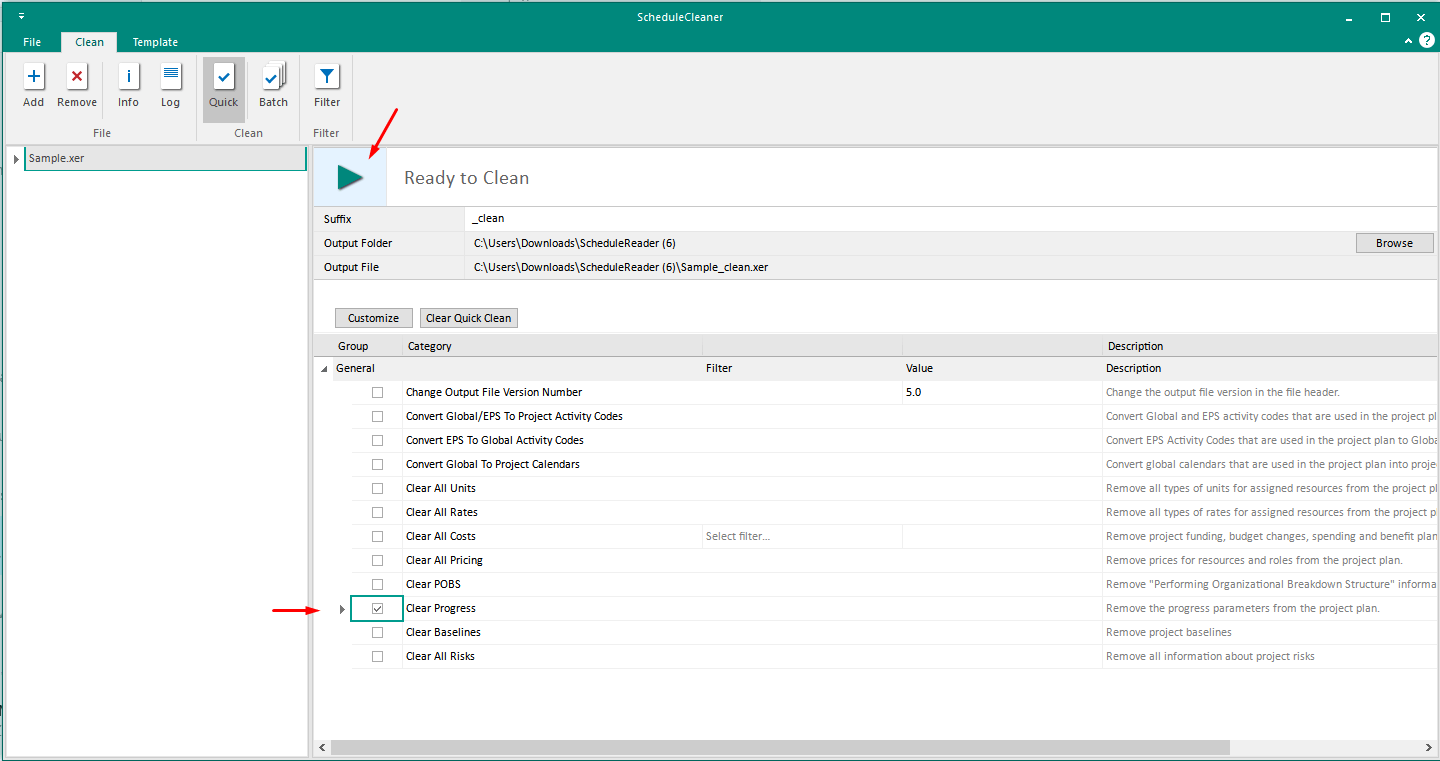Image resolution: width=1440 pixels, height=761 pixels.
Task: Maximize the ScheduleCleaner window
Action: pos(1385,17)
